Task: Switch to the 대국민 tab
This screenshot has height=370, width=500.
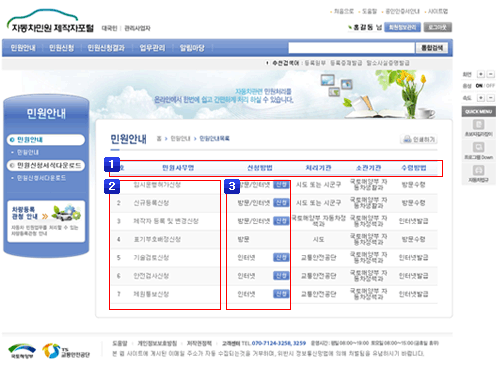Action: point(109,28)
